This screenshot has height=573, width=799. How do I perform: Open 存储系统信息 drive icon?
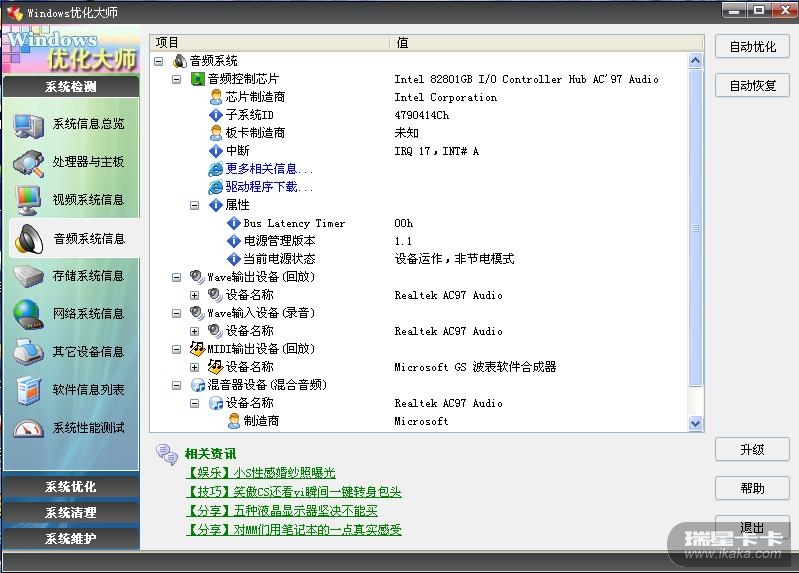28,276
